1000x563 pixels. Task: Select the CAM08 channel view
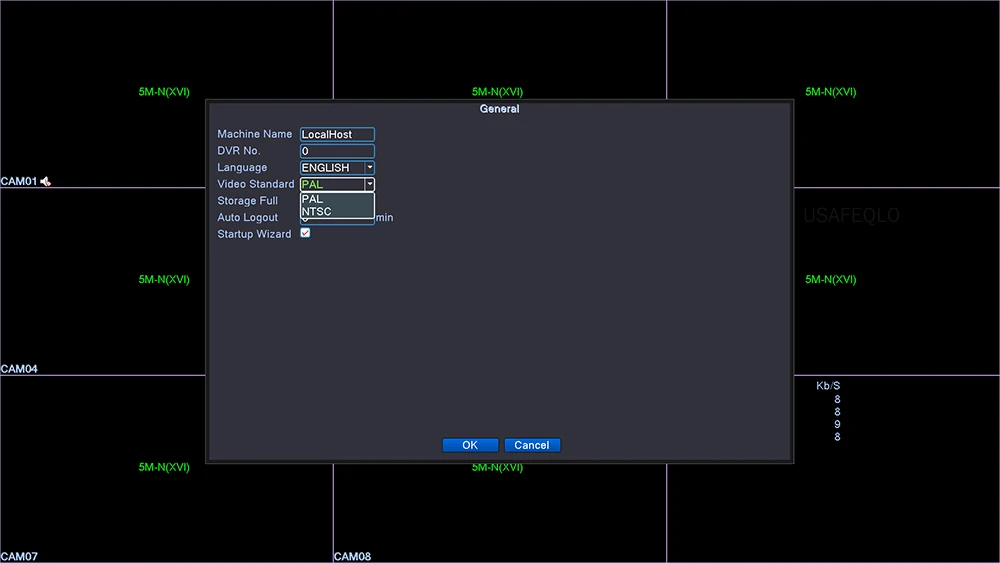pyautogui.click(x=500, y=513)
